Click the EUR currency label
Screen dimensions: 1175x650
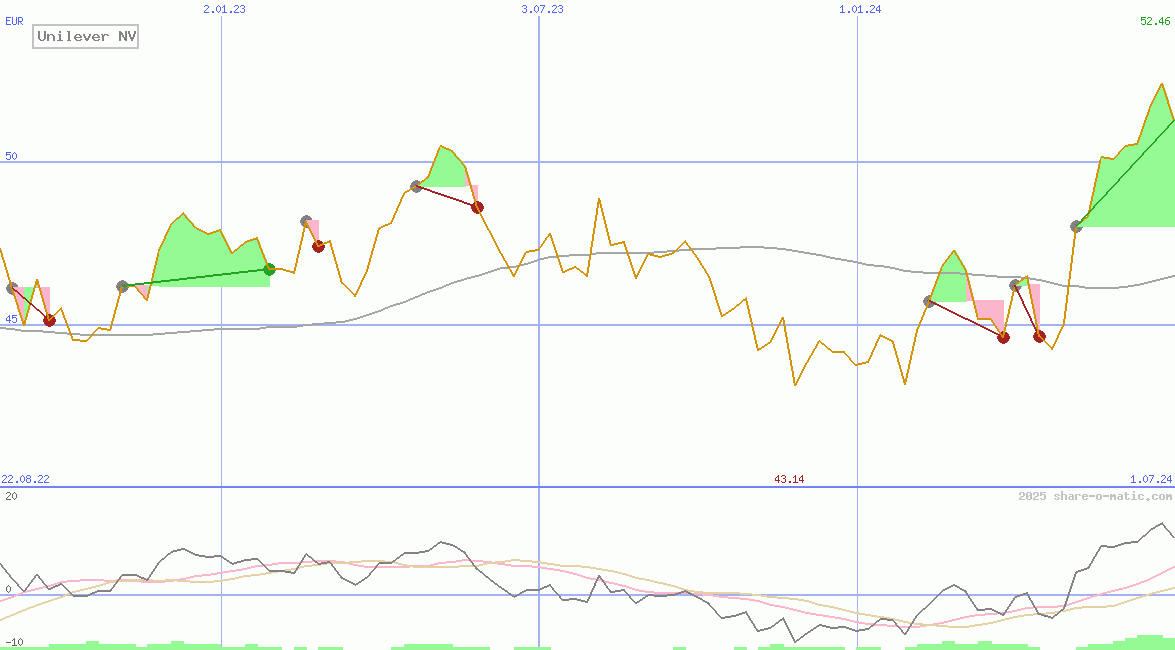[x=14, y=22]
